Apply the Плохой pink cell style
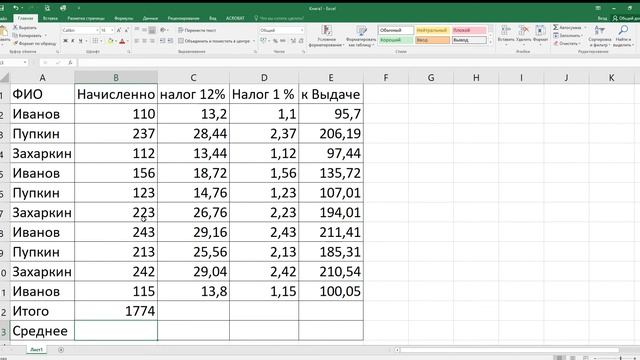The width and height of the screenshot is (640, 360). point(469,30)
